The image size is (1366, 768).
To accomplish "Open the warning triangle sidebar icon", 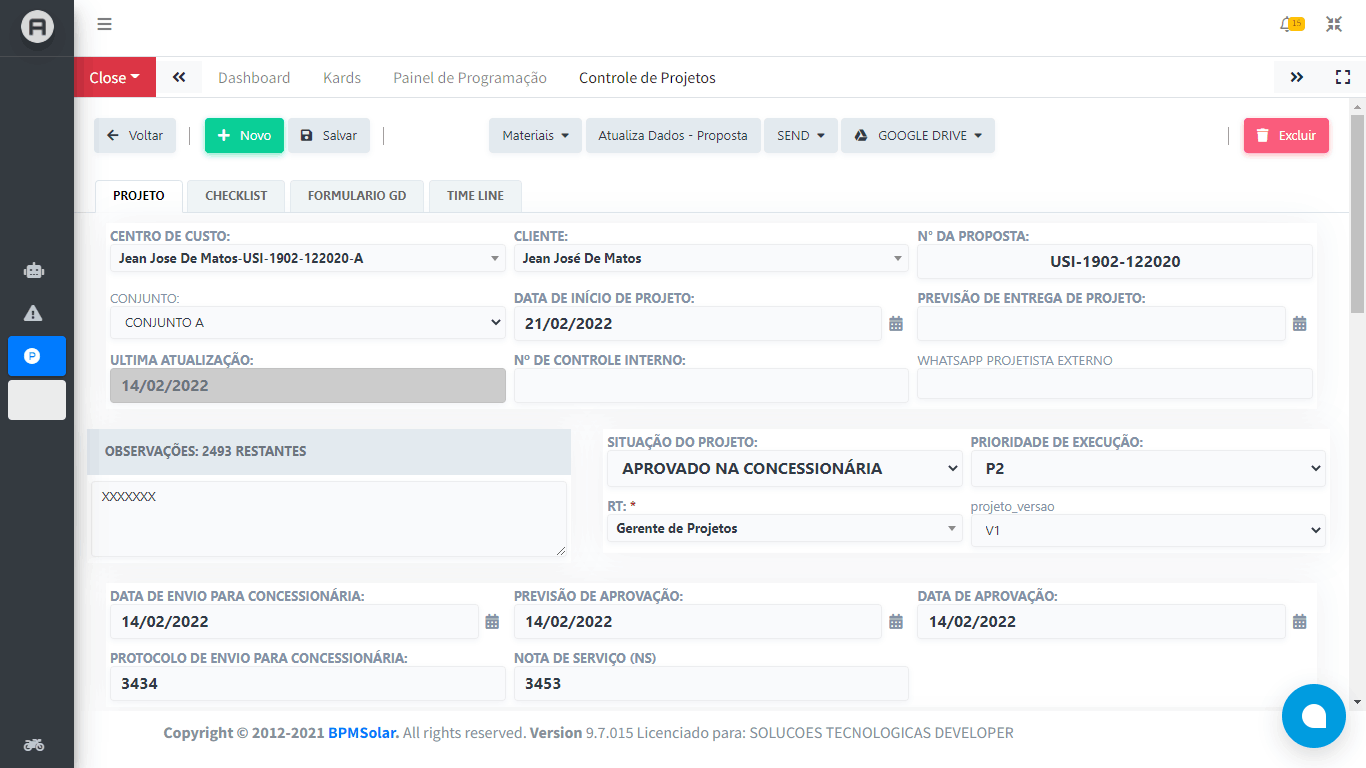I will click(x=33, y=313).
